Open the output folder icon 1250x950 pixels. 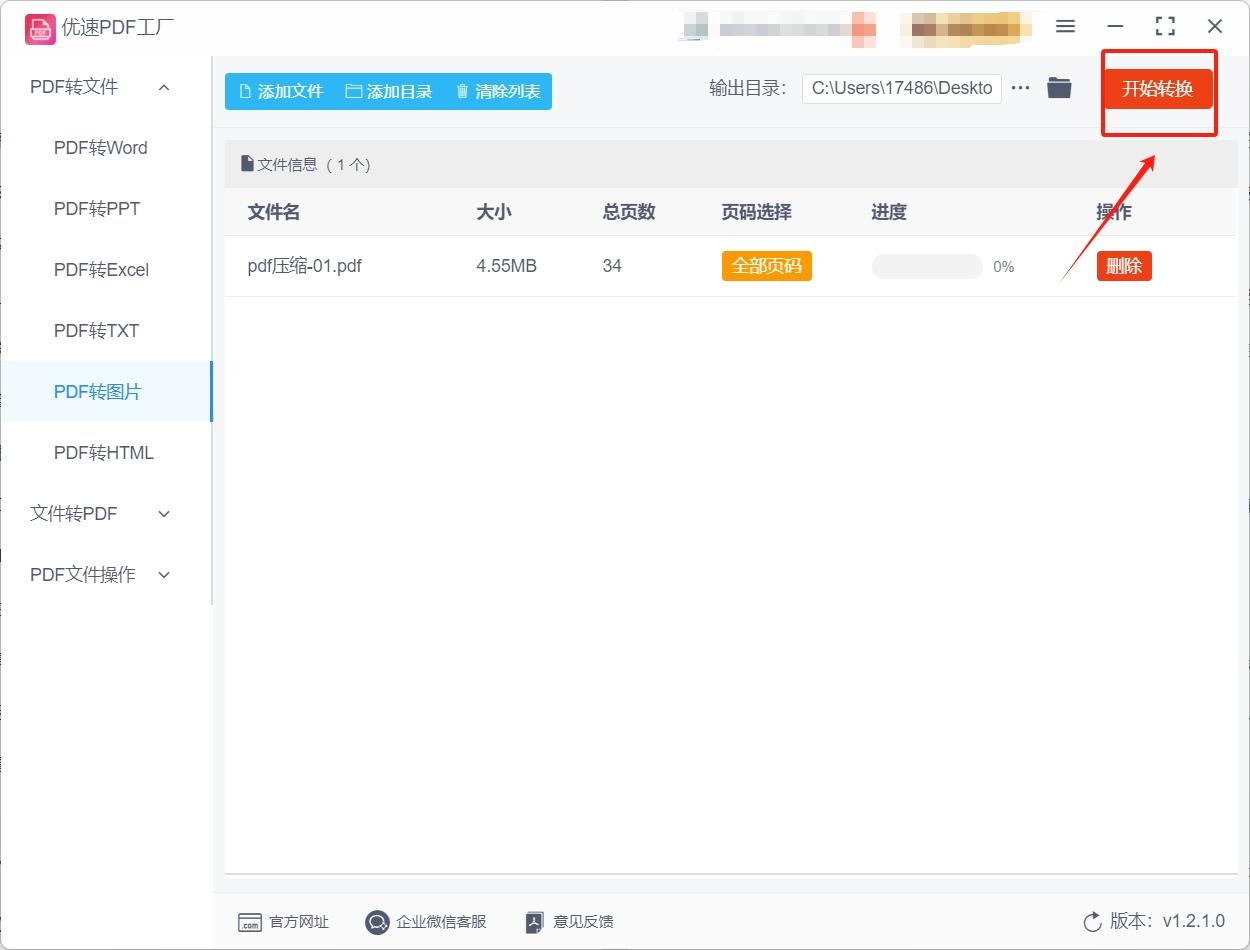tap(1059, 88)
